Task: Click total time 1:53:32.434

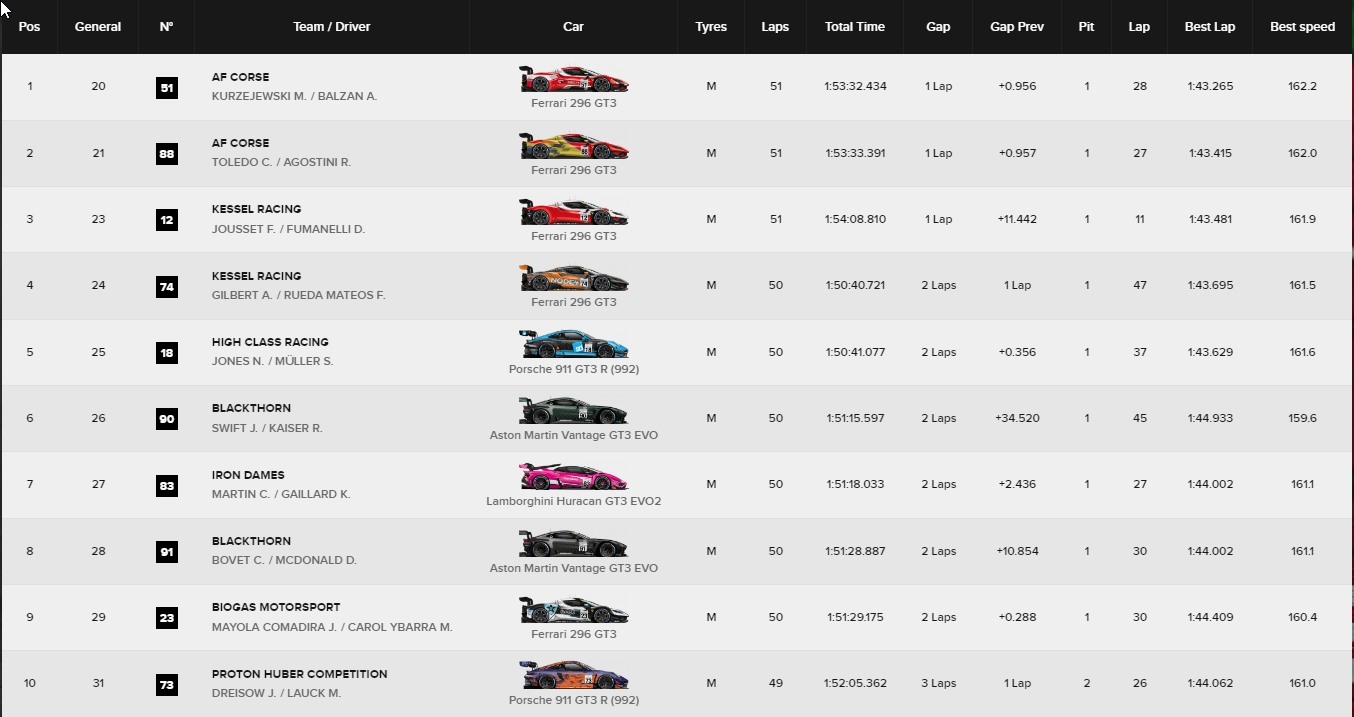Action: coord(855,86)
